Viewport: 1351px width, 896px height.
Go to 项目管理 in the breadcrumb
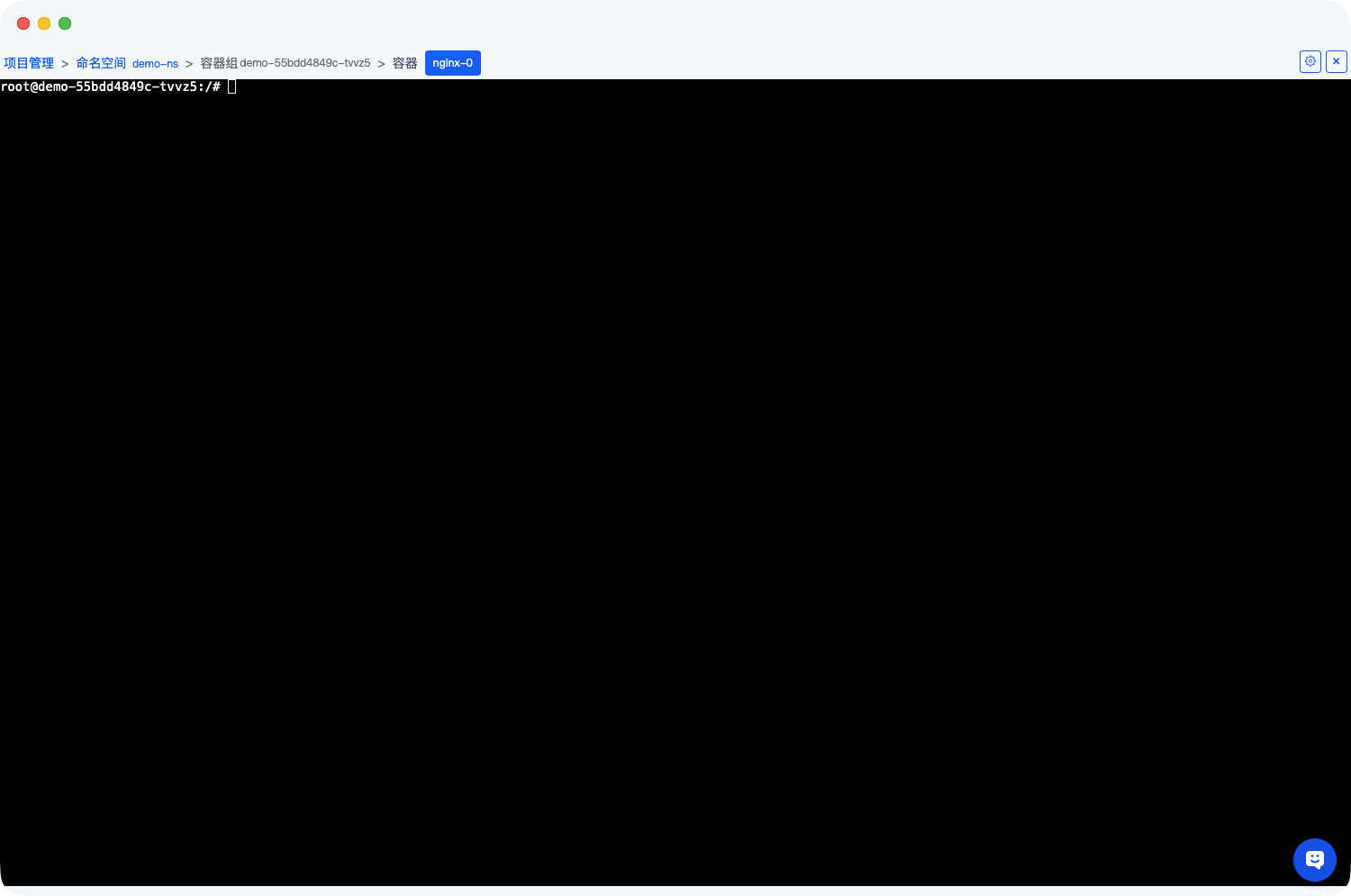(x=29, y=63)
